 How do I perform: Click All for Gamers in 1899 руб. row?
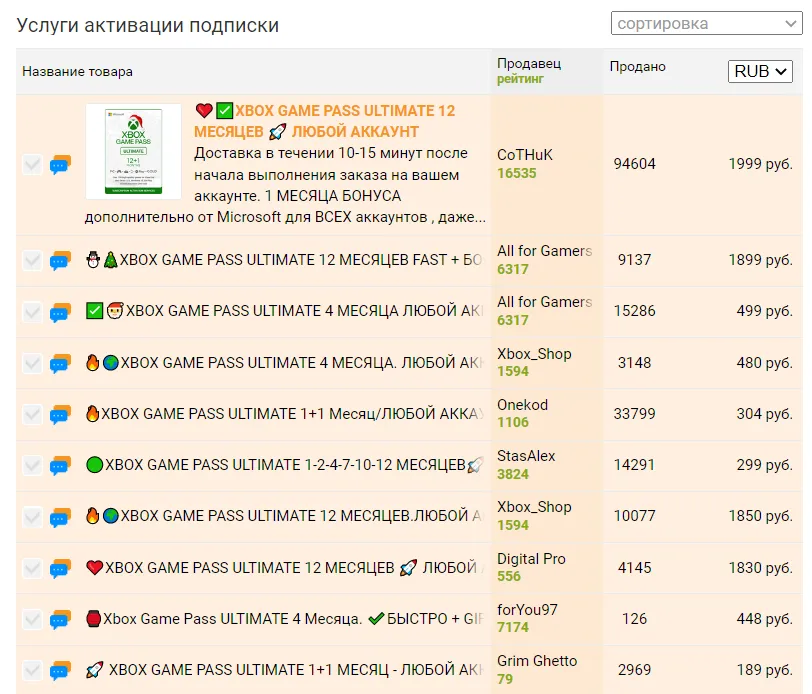(544, 251)
